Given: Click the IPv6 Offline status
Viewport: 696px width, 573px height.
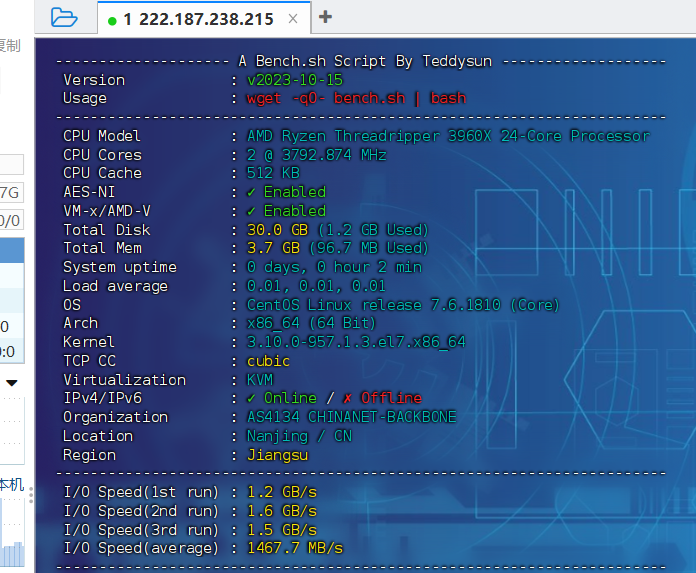Looking at the screenshot, I should click(383, 398).
